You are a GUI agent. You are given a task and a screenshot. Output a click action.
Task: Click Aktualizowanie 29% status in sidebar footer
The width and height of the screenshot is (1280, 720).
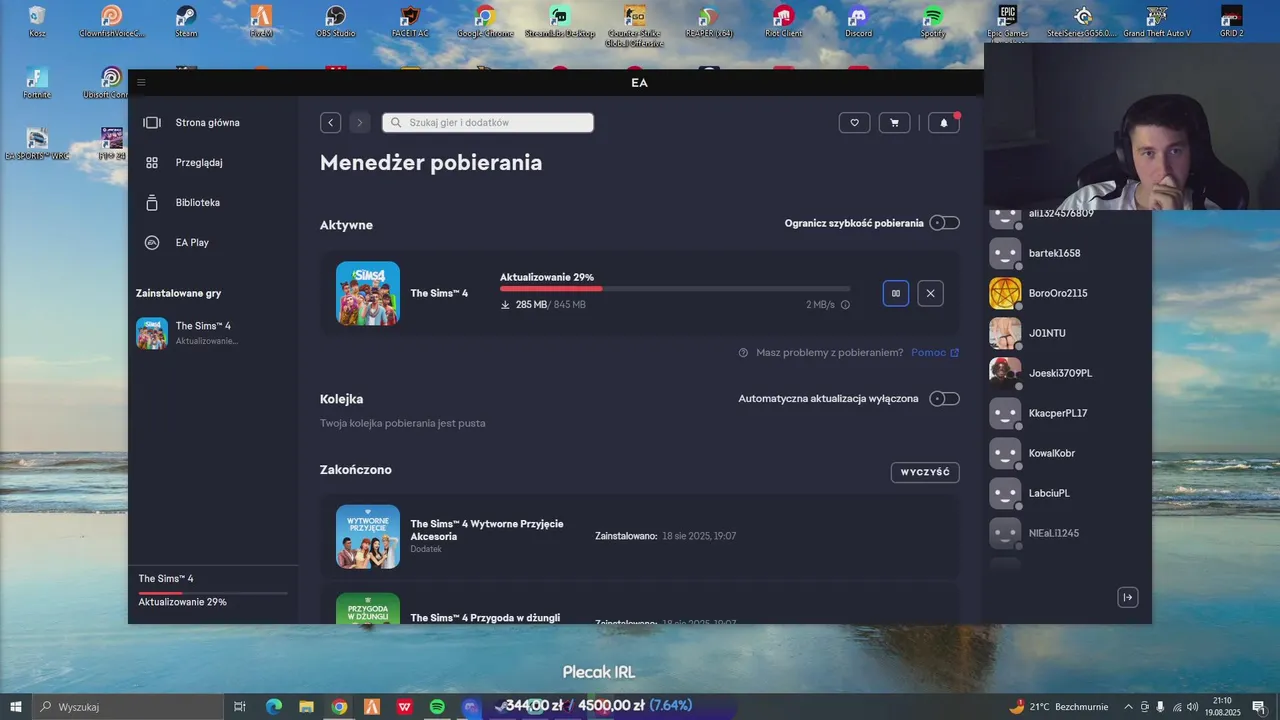tap(183, 602)
